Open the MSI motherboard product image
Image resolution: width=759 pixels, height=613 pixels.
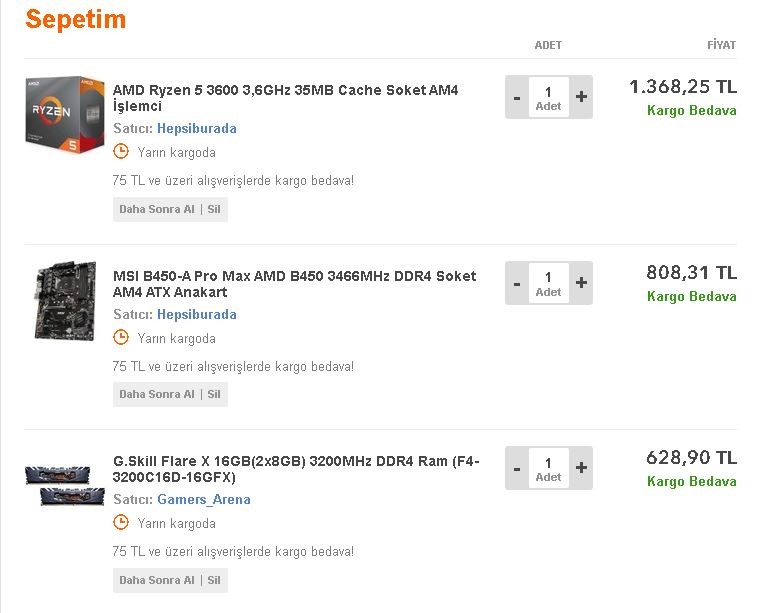click(x=65, y=301)
